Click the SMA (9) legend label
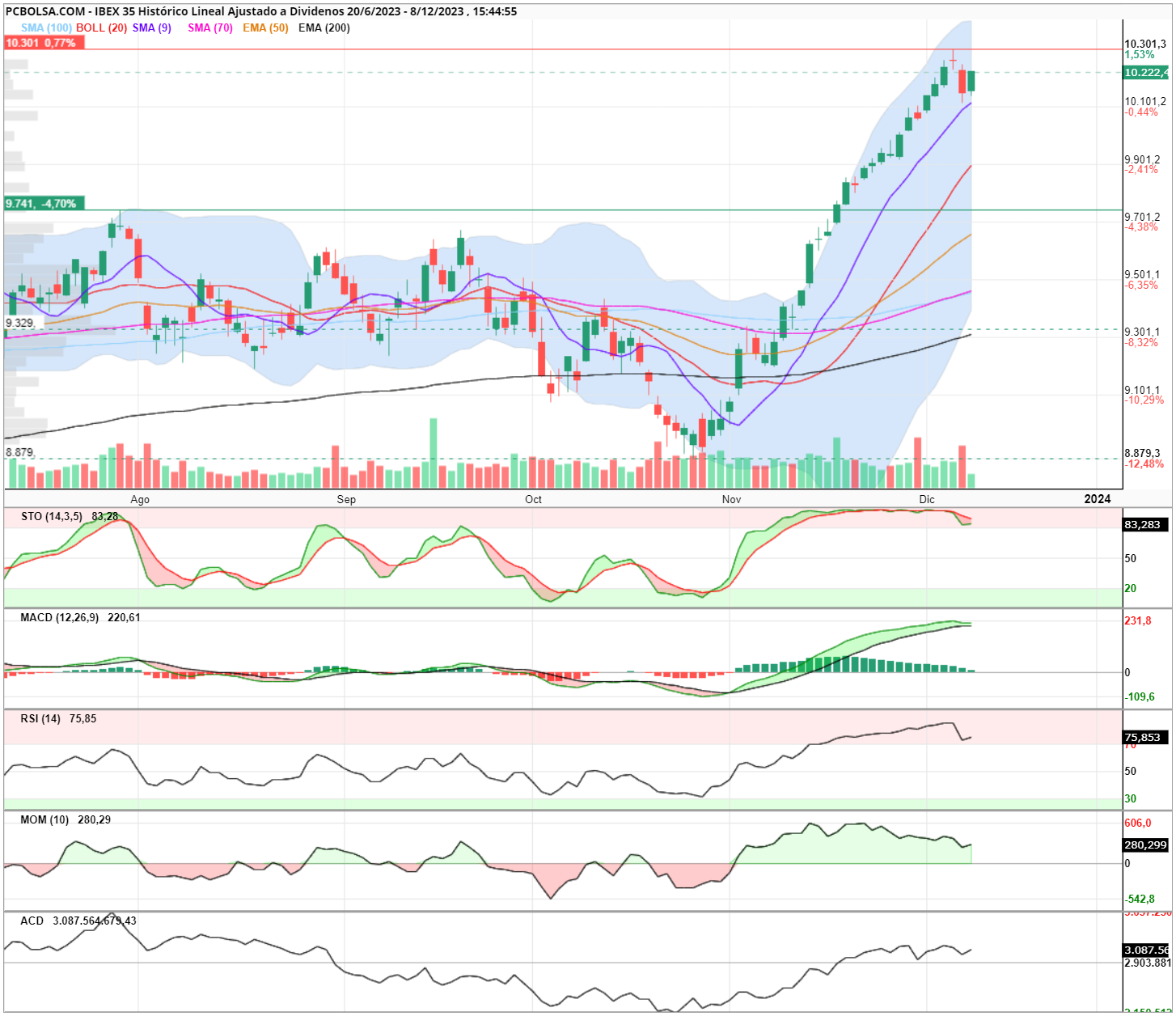 click(152, 28)
